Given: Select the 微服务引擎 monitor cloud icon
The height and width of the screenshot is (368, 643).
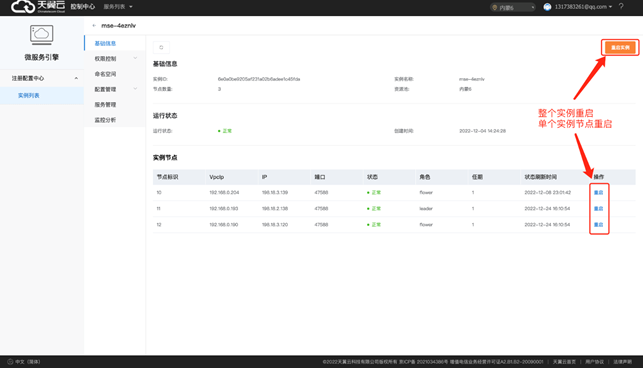Looking at the screenshot, I should pyautogui.click(x=41, y=35).
